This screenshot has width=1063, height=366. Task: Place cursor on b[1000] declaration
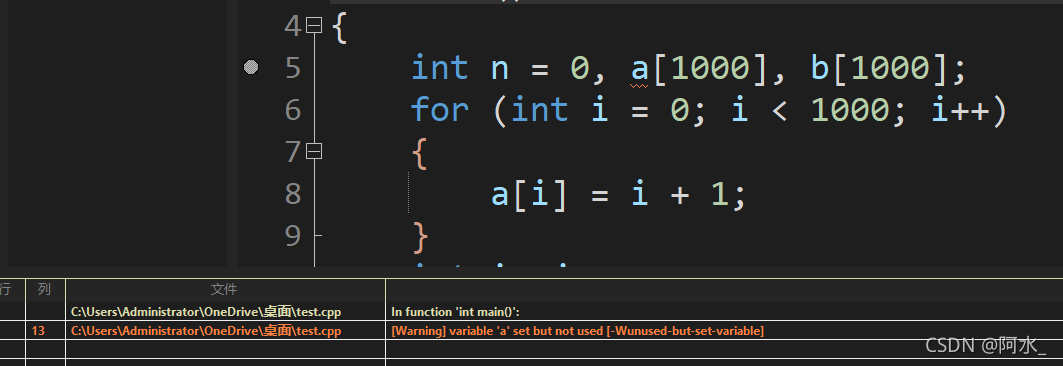[879, 68]
